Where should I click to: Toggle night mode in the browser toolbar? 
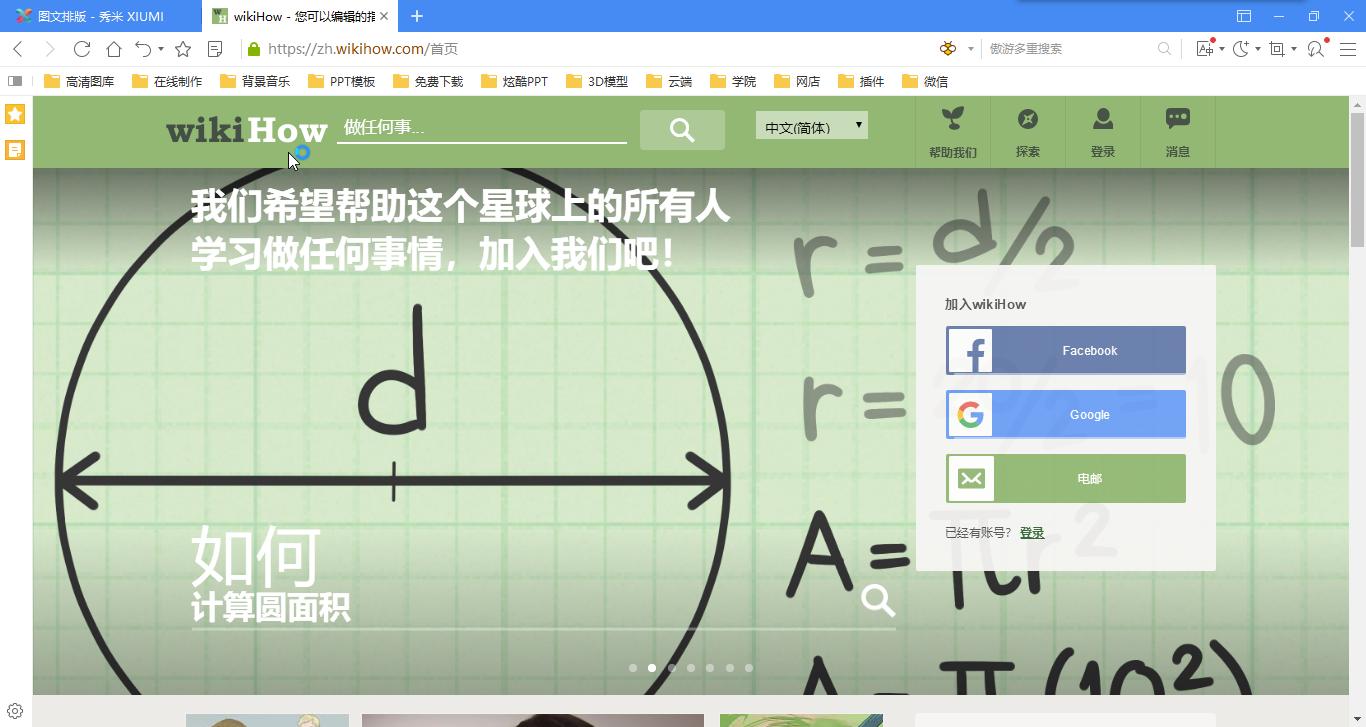point(1240,48)
